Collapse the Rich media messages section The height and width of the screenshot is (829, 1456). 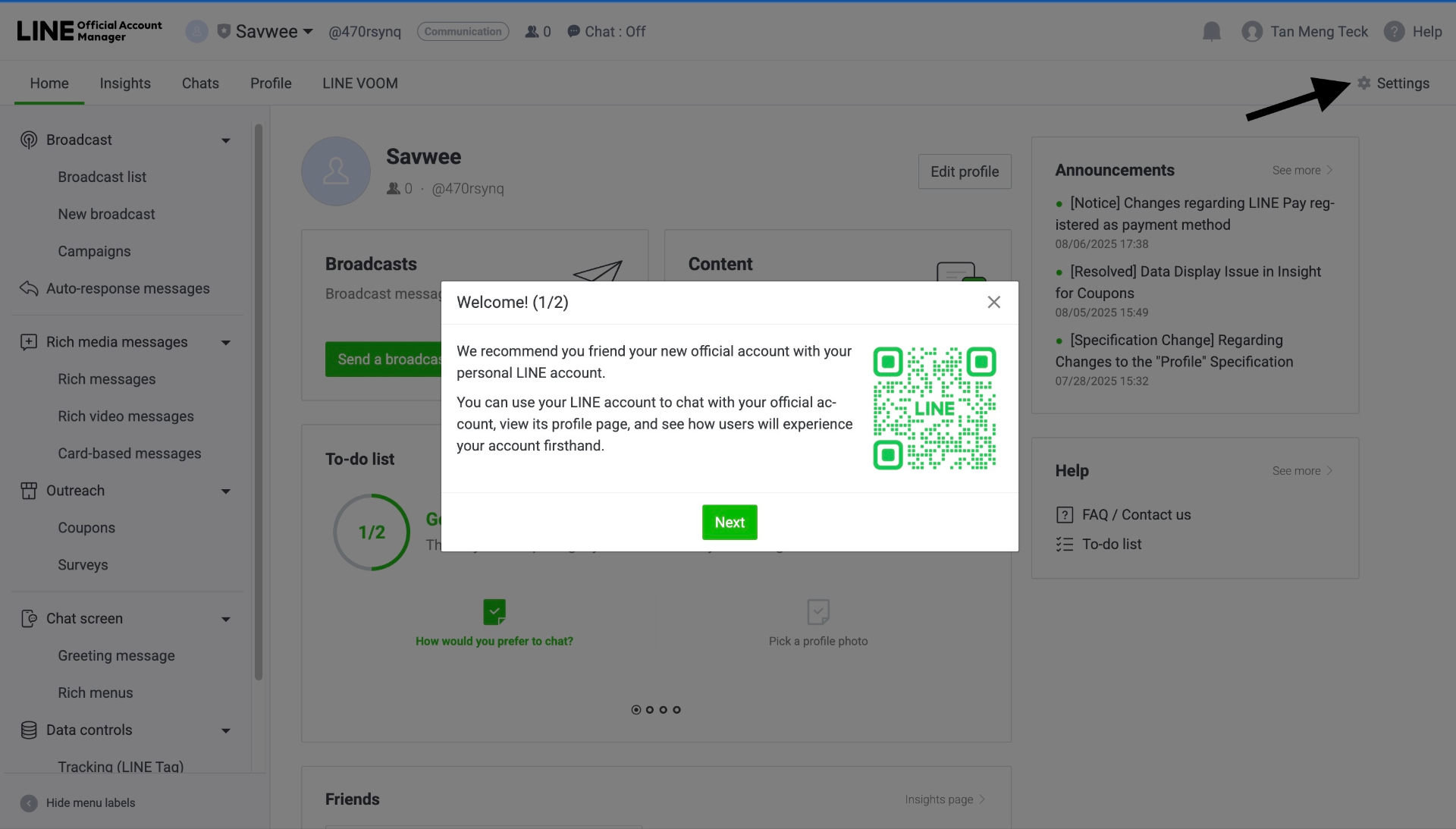226,343
